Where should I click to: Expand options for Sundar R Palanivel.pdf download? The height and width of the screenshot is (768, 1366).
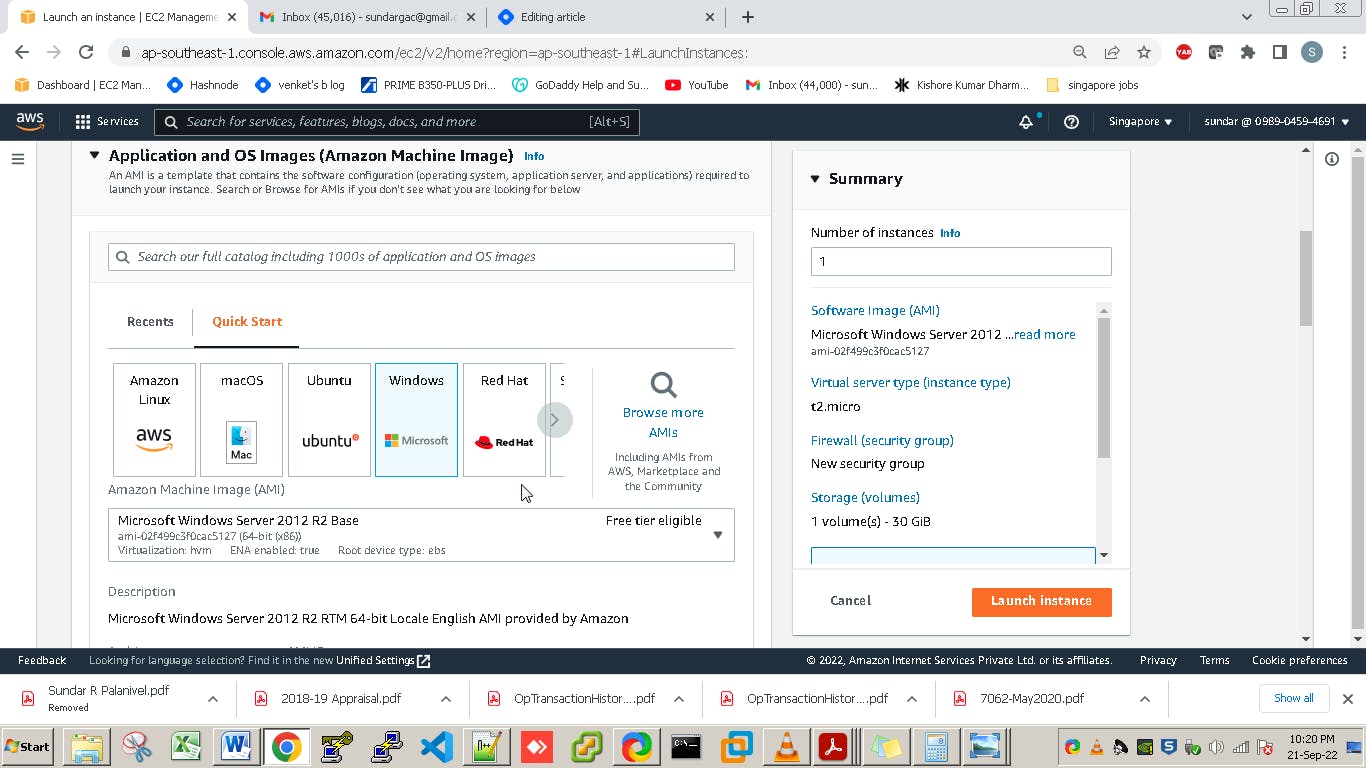(213, 699)
